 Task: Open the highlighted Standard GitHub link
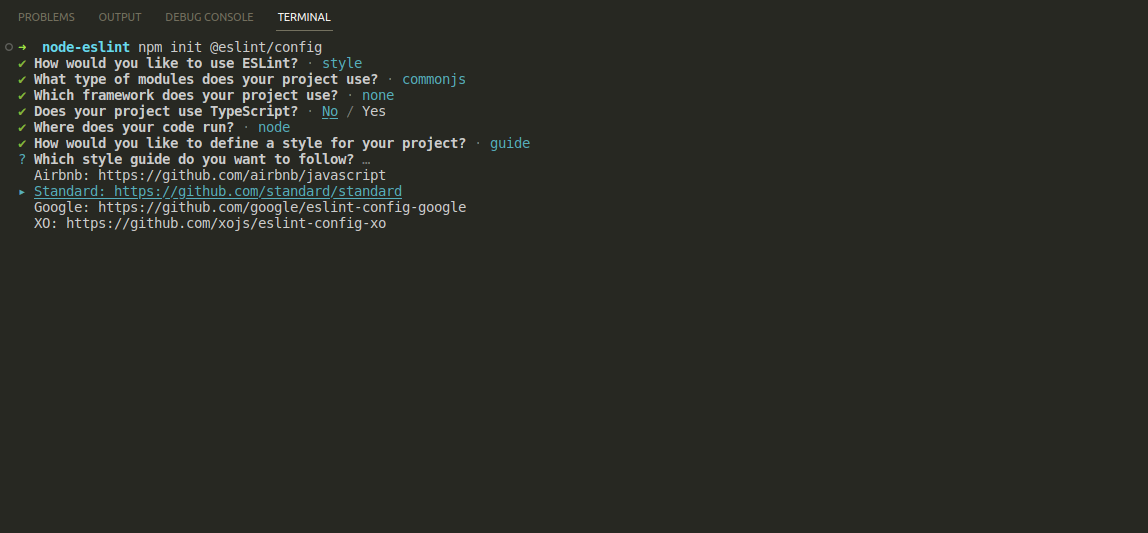258,191
